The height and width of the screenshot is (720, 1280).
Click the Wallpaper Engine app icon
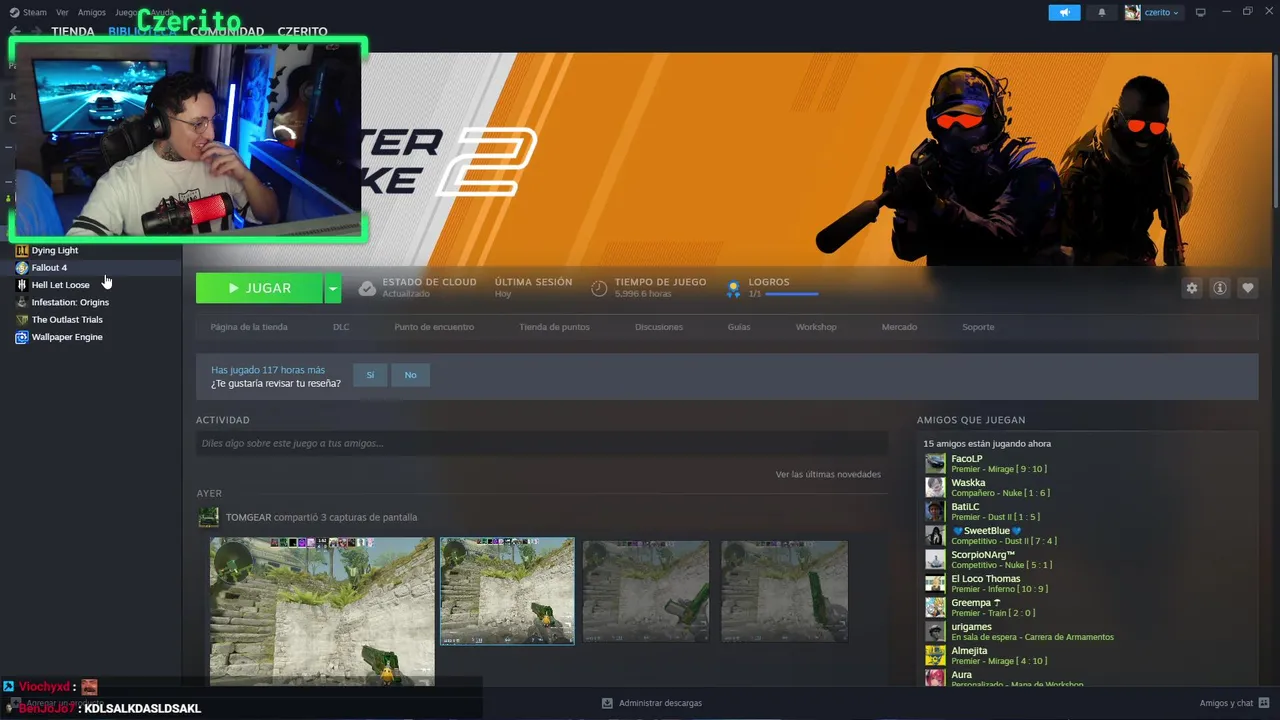(22, 337)
